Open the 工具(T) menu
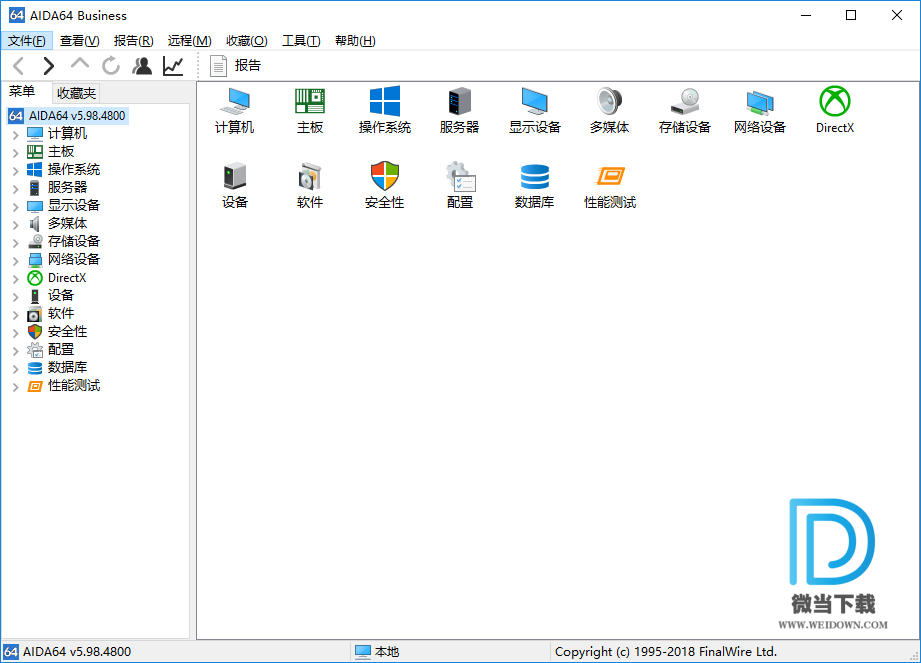Screen dimensions: 921x663 301,41
